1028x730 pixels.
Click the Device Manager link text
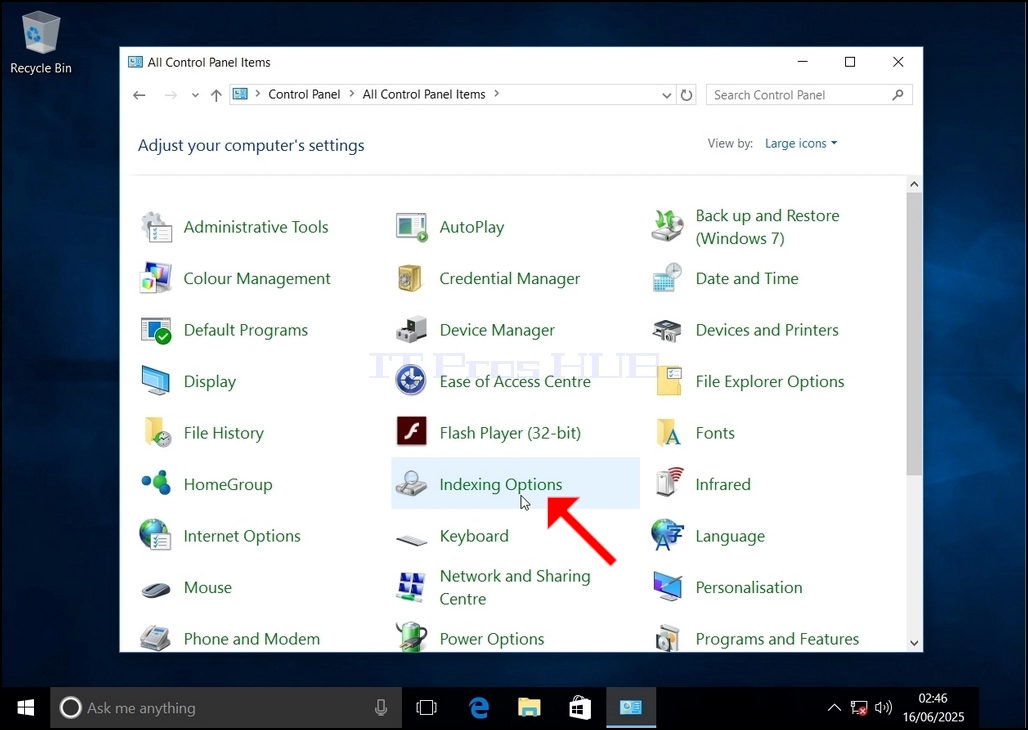497,330
